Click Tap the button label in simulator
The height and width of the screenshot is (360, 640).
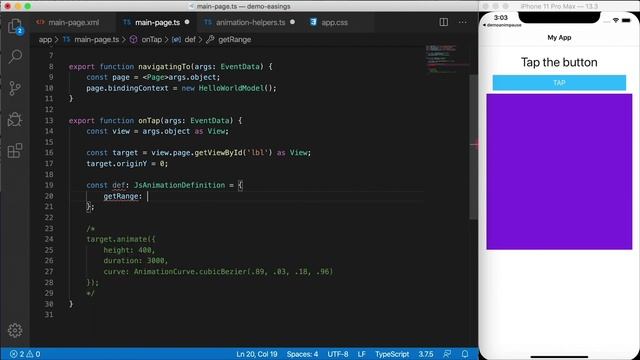[559, 62]
